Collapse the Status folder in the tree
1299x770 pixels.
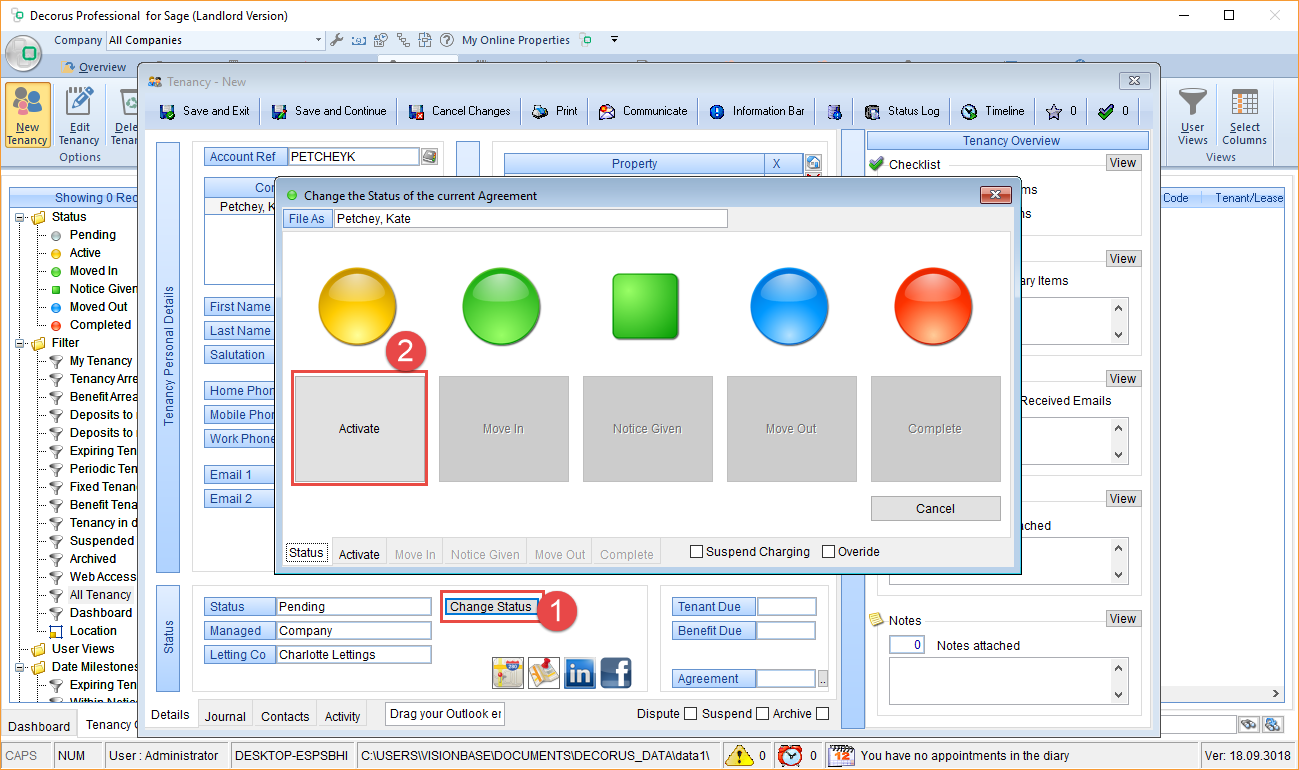click(19, 217)
